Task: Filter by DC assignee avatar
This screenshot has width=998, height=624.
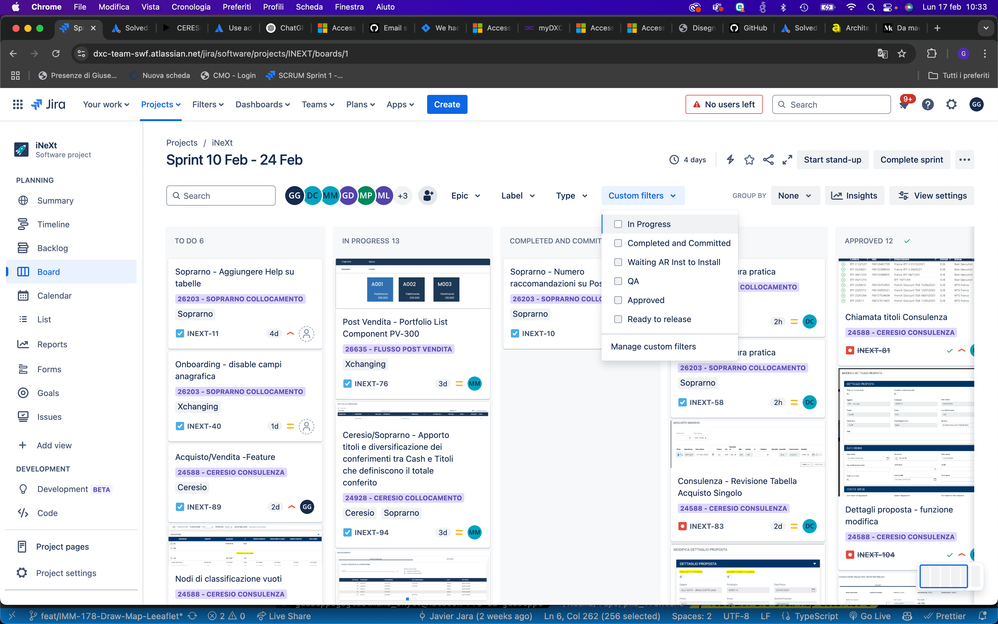Action: click(313, 195)
